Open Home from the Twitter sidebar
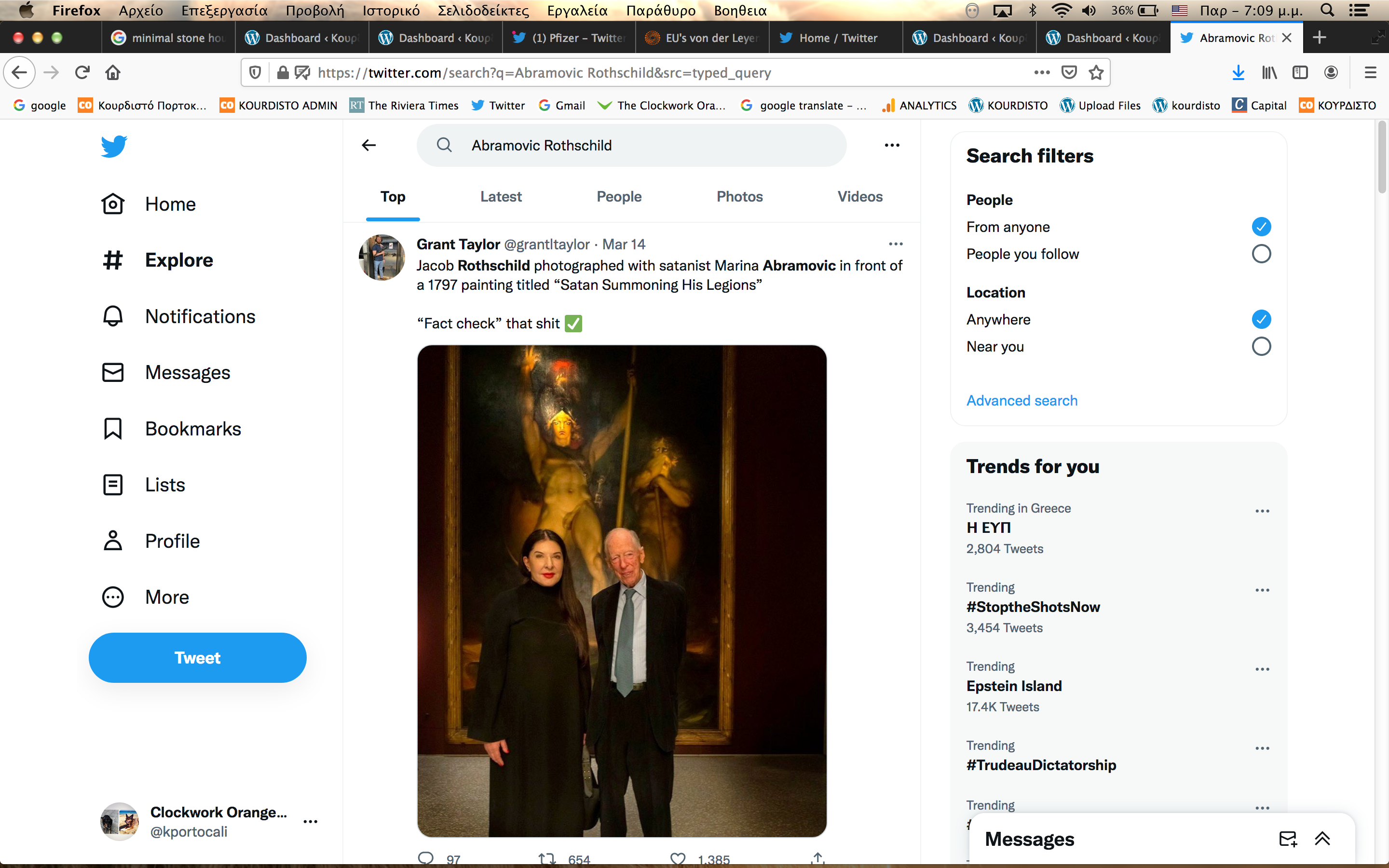Viewport: 1389px width, 868px height. (149, 204)
